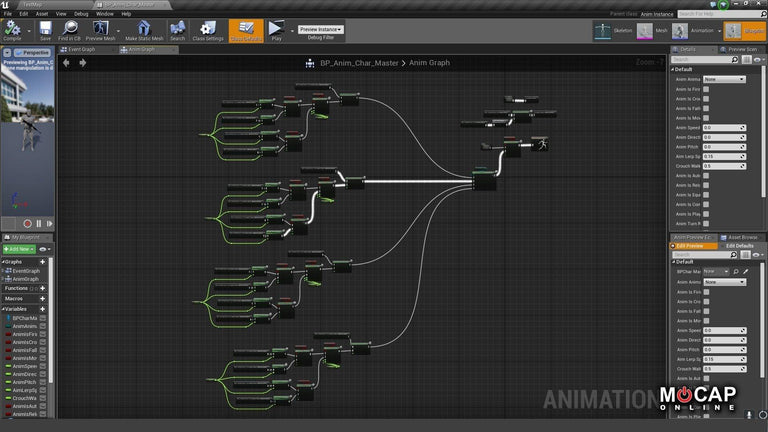Viewport: 768px width, 432px height.
Task: Click the Make Static Mesh icon
Action: 144,30
